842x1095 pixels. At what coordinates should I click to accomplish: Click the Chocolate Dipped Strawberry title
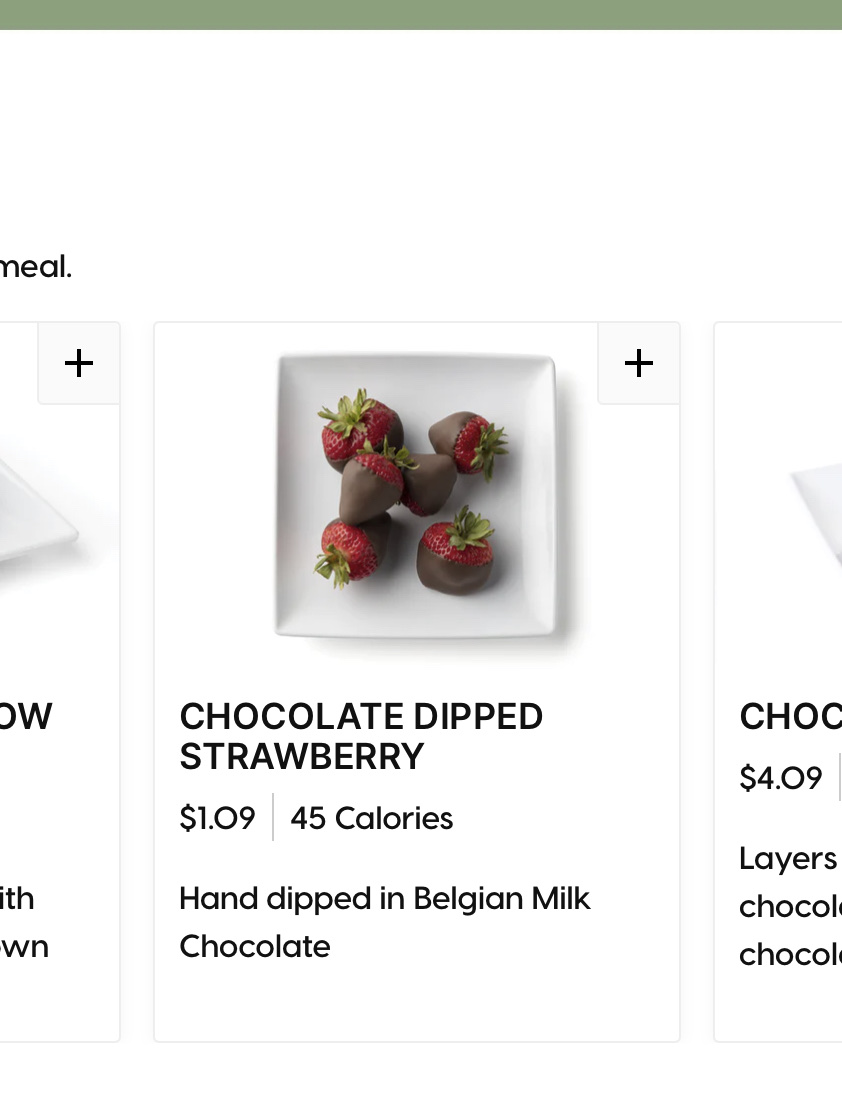pos(361,736)
